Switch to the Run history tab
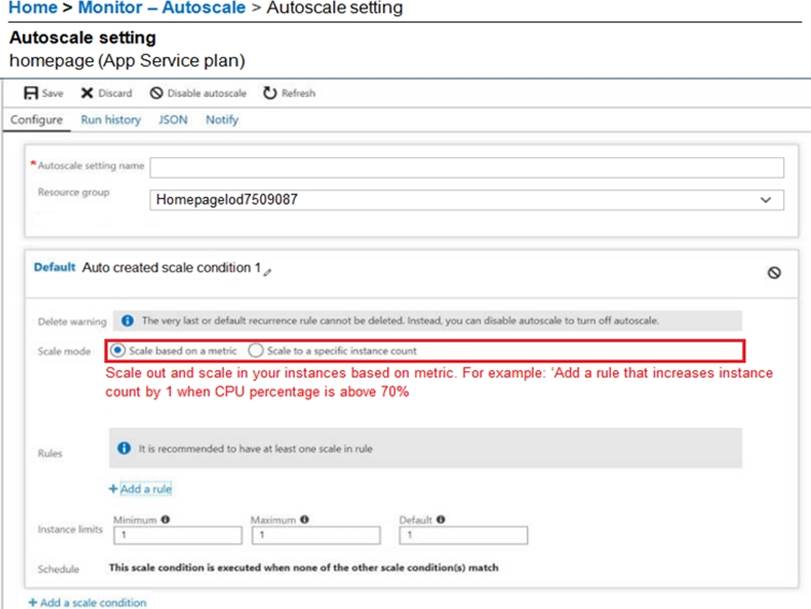Viewport: 811px width, 609px height. tap(111, 120)
